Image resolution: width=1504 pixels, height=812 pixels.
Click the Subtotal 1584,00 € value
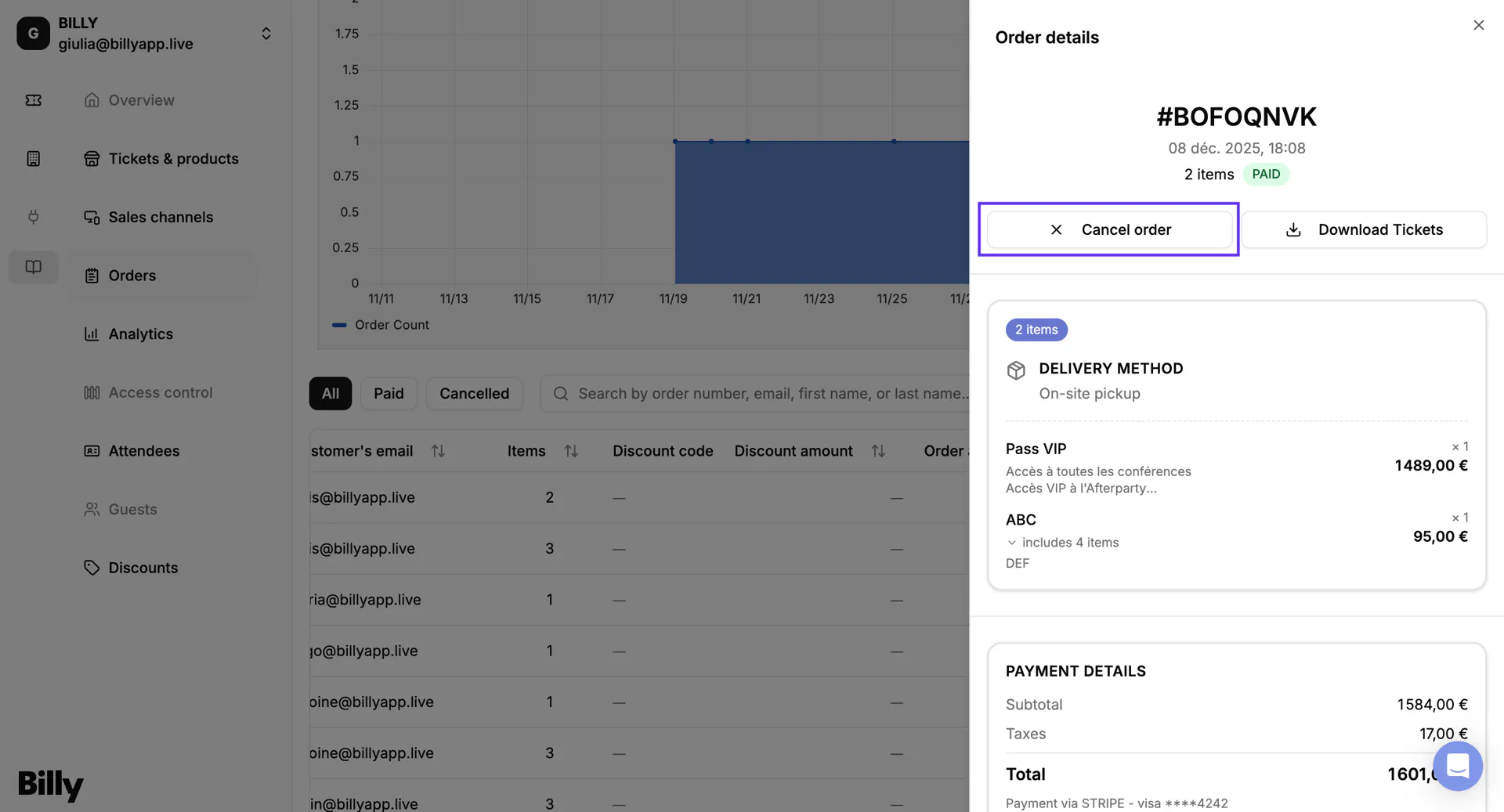tap(1432, 705)
